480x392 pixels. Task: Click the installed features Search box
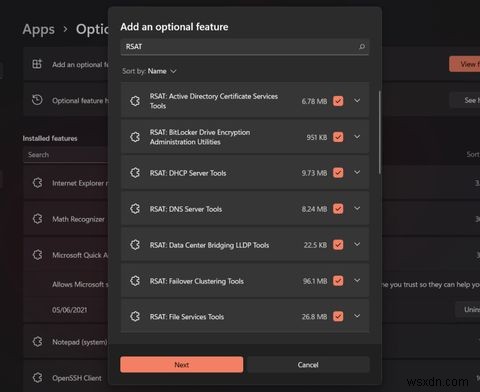(x=66, y=155)
